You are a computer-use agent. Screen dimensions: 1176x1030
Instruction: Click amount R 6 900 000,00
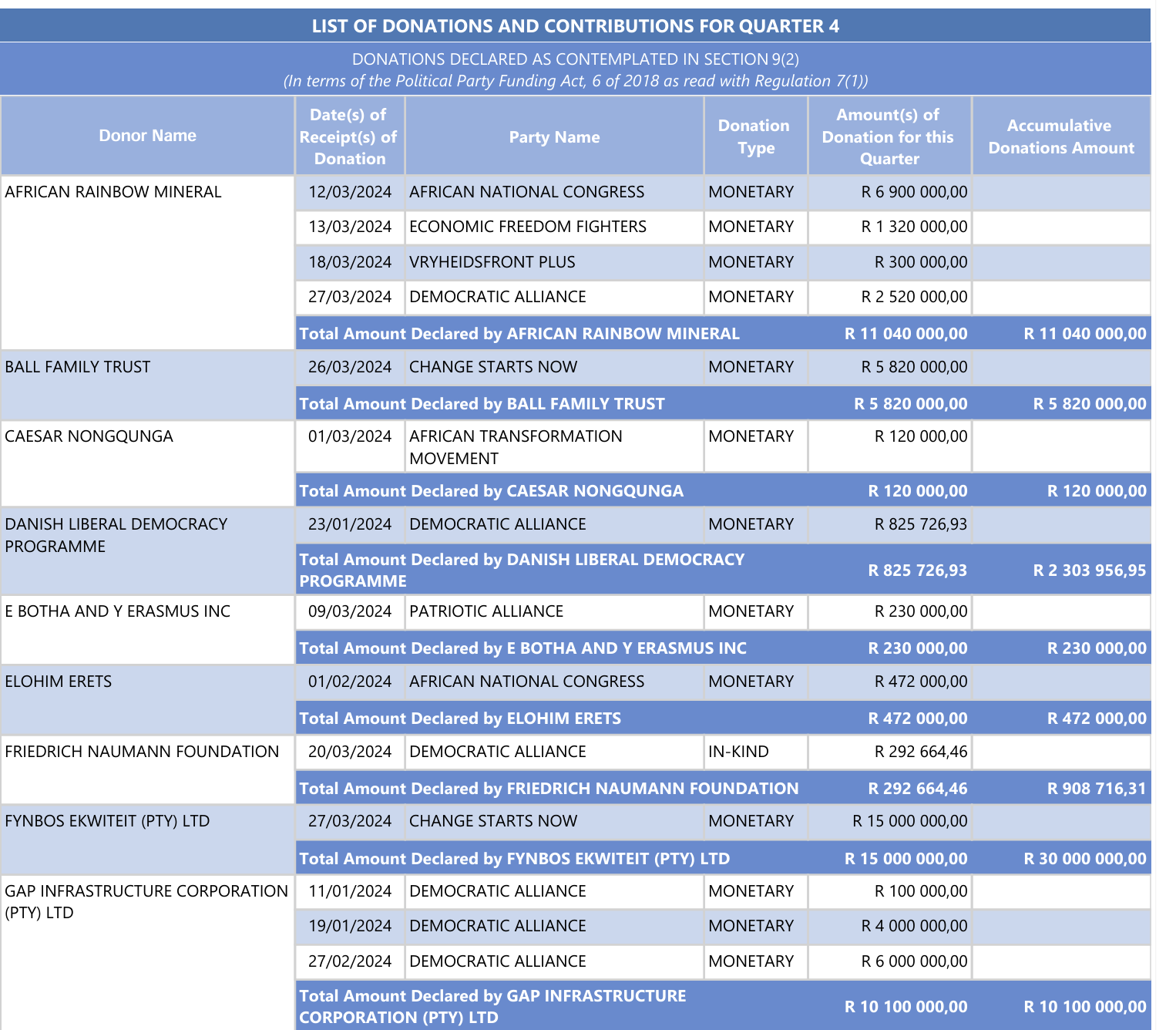(914, 192)
